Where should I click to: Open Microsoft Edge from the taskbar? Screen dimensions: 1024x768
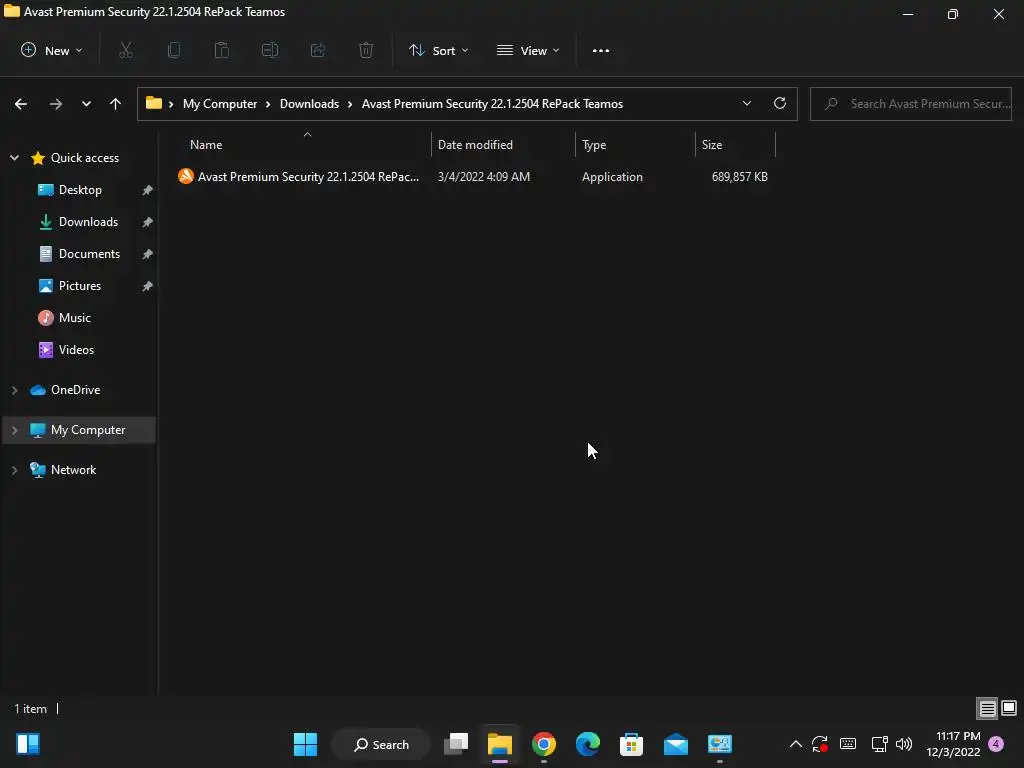(x=588, y=744)
